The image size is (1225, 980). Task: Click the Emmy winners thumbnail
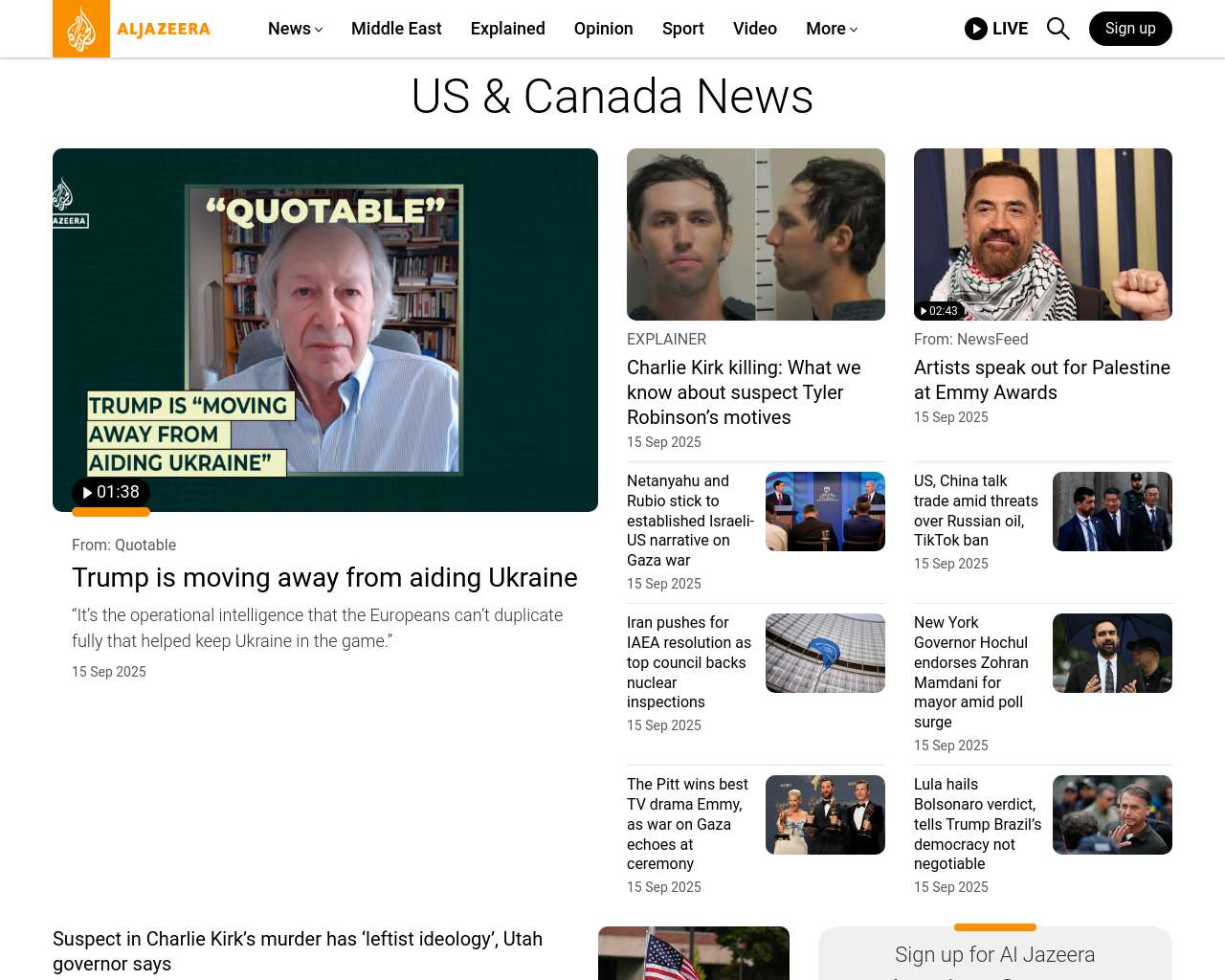point(825,814)
